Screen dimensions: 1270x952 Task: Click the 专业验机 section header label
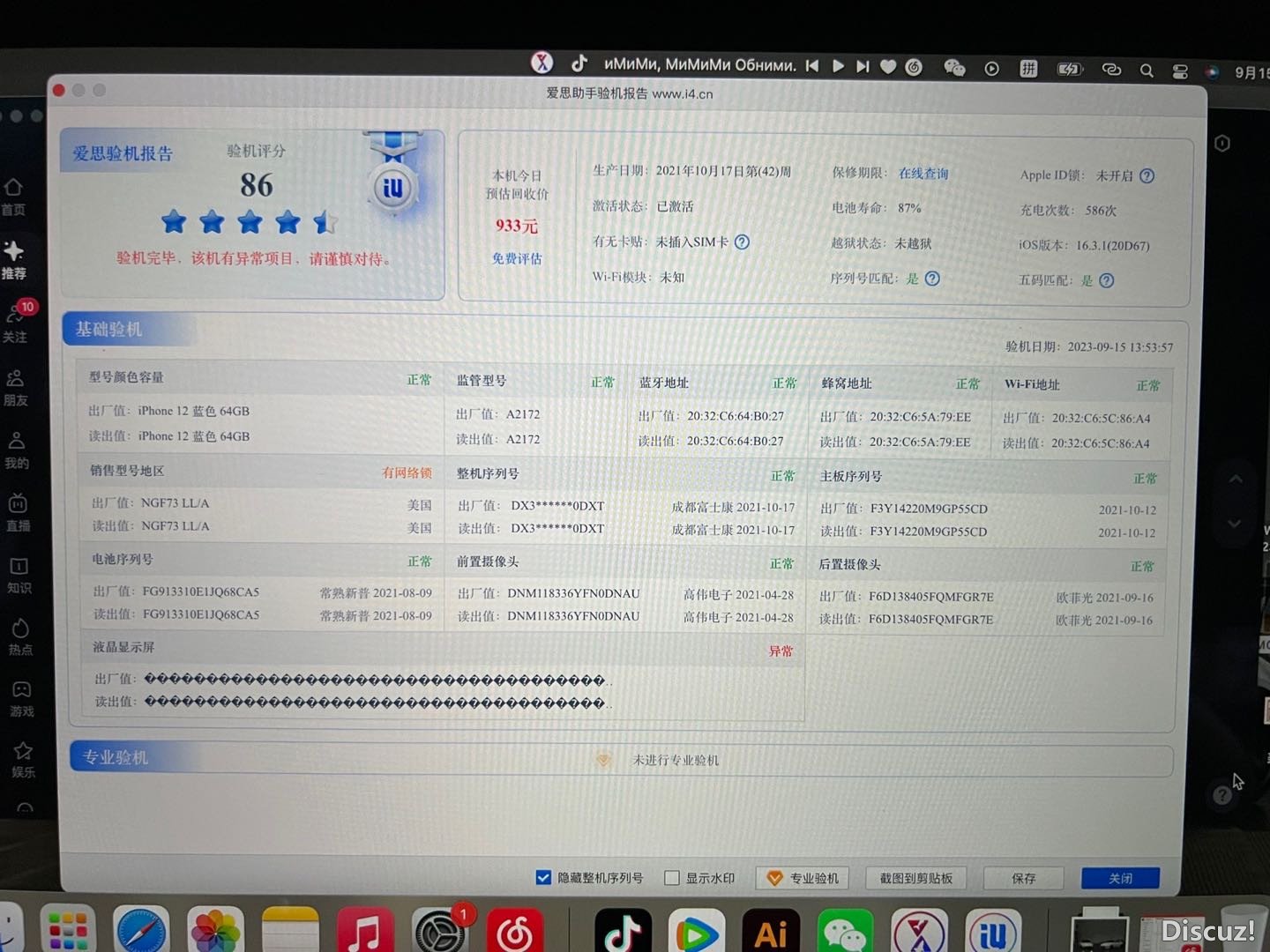click(x=116, y=757)
